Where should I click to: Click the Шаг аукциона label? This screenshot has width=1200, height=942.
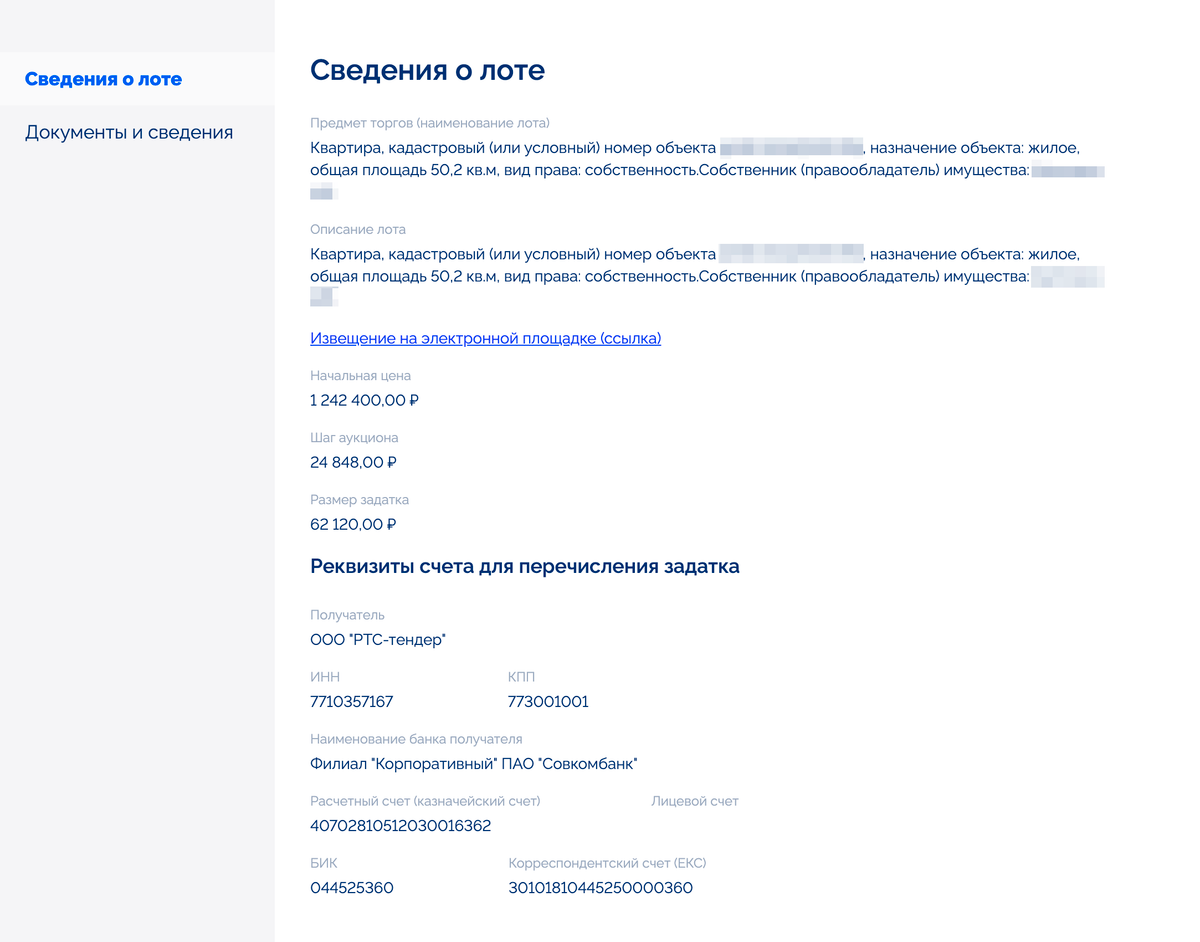point(354,438)
